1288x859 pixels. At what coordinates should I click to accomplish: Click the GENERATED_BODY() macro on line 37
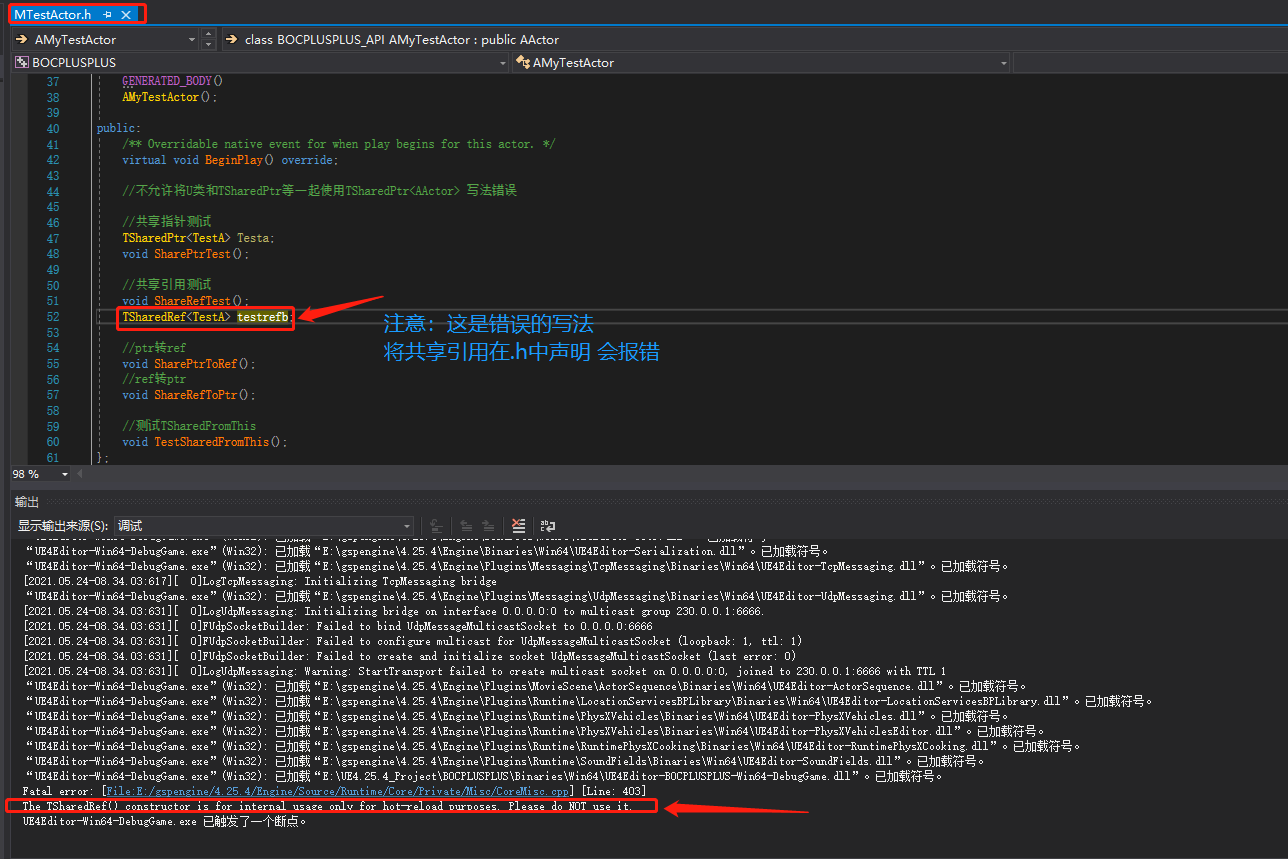pyautogui.click(x=173, y=80)
